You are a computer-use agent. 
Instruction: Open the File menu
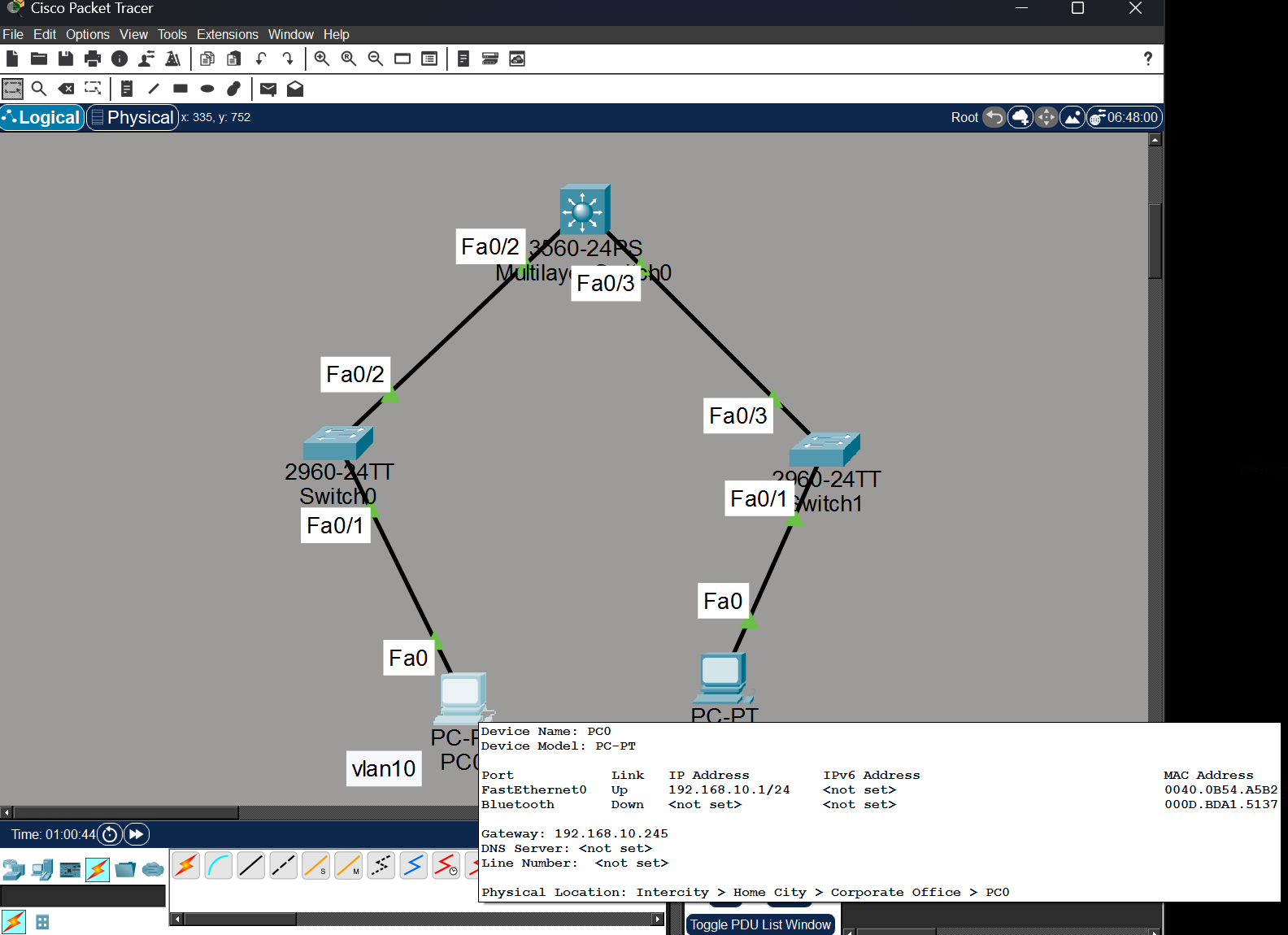(x=13, y=34)
